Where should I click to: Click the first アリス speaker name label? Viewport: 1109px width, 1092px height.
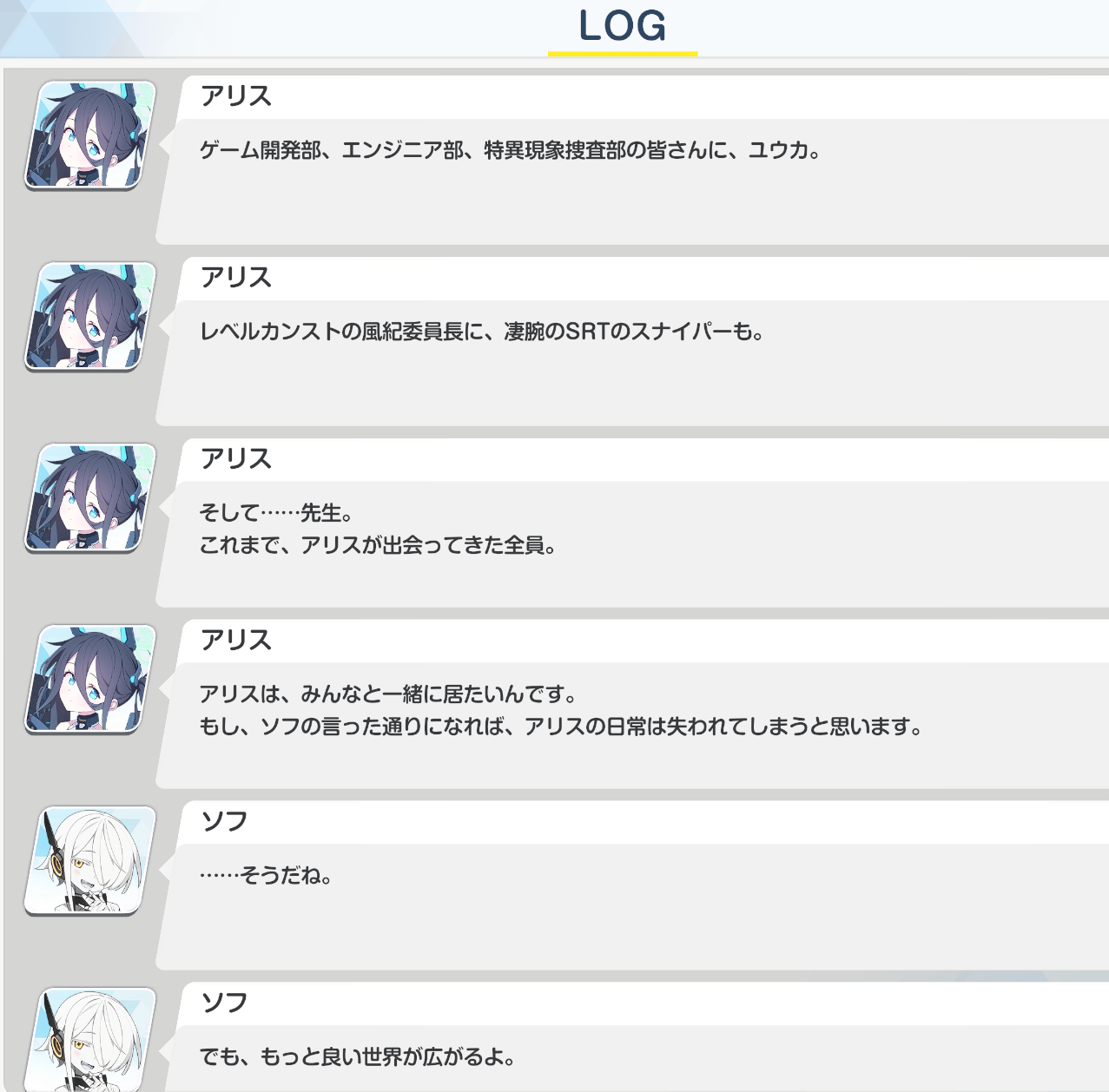[x=236, y=95]
